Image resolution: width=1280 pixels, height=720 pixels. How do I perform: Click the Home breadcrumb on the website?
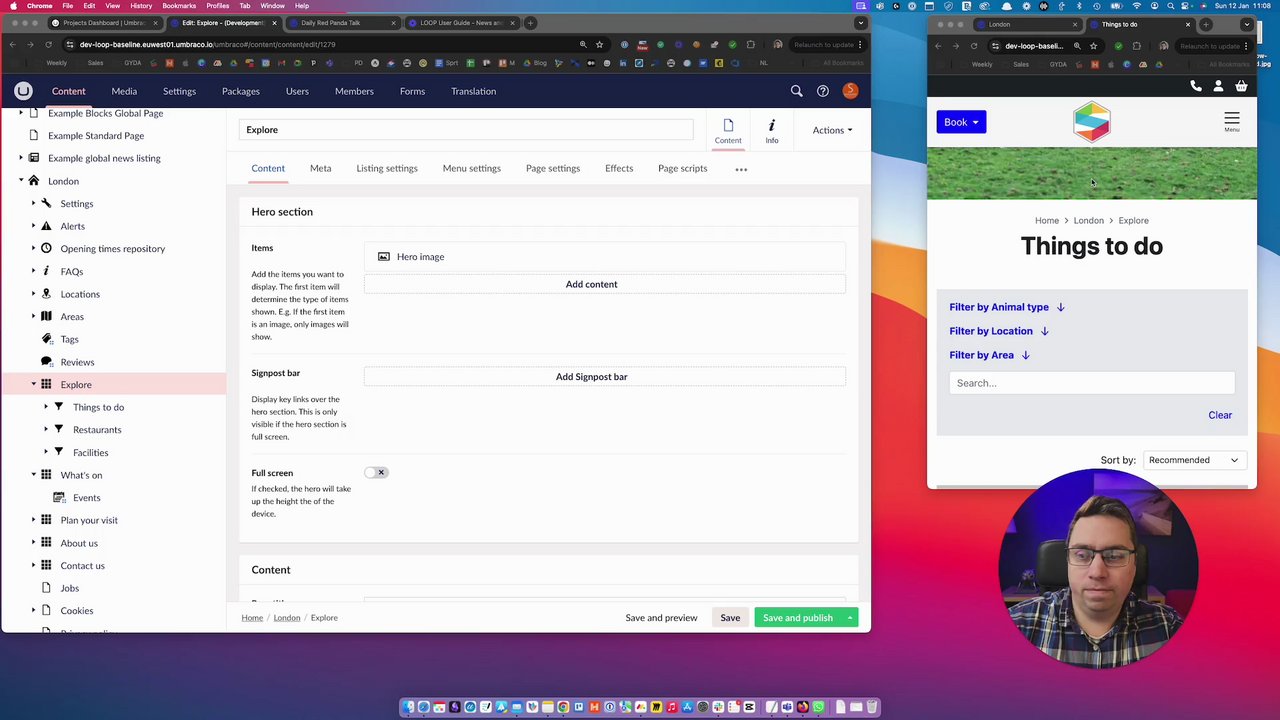click(x=1047, y=220)
